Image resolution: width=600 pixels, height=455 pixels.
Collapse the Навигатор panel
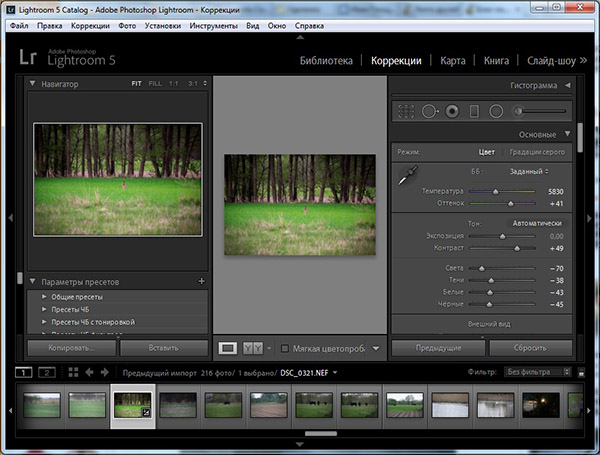click(33, 84)
